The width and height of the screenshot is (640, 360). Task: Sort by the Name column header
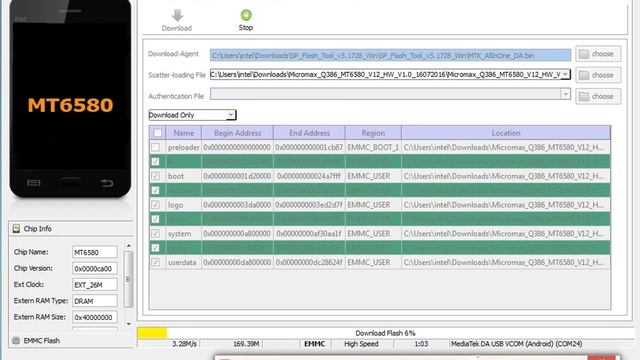coord(184,133)
